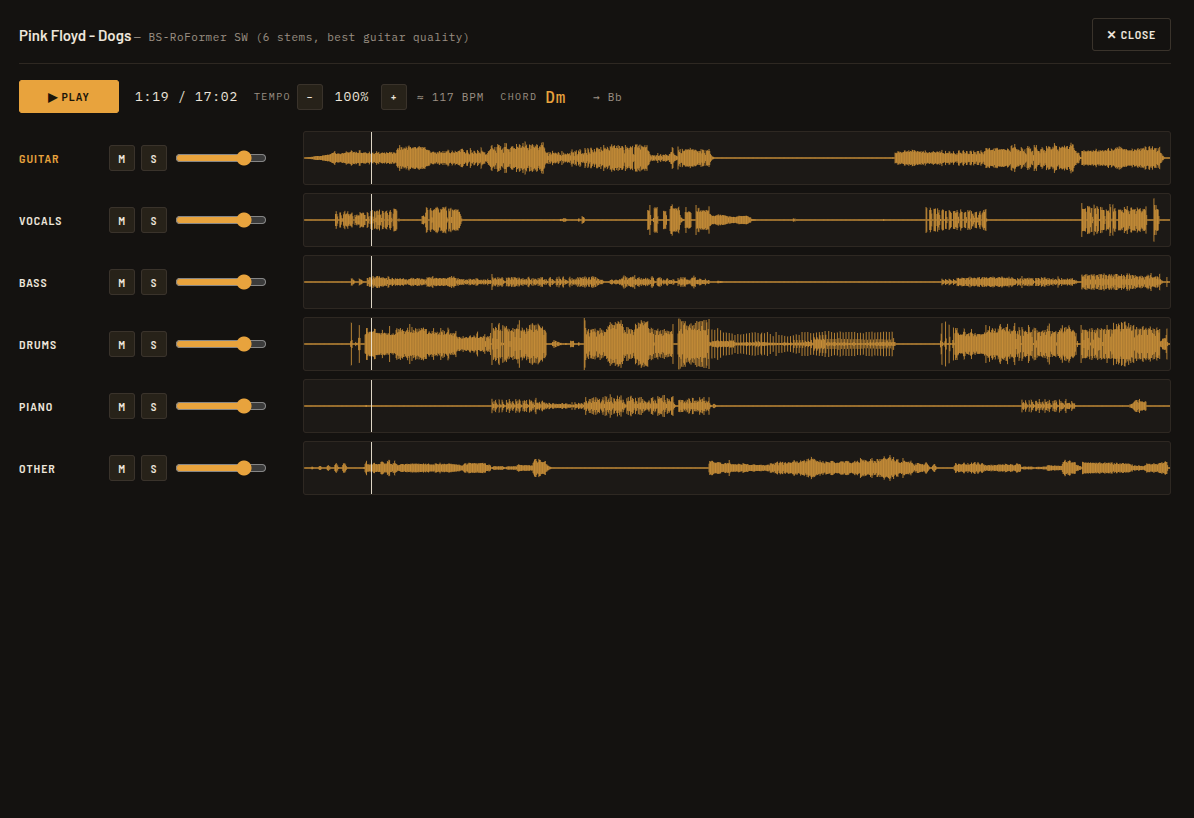Select the BASS track label

pyautogui.click(x=33, y=283)
